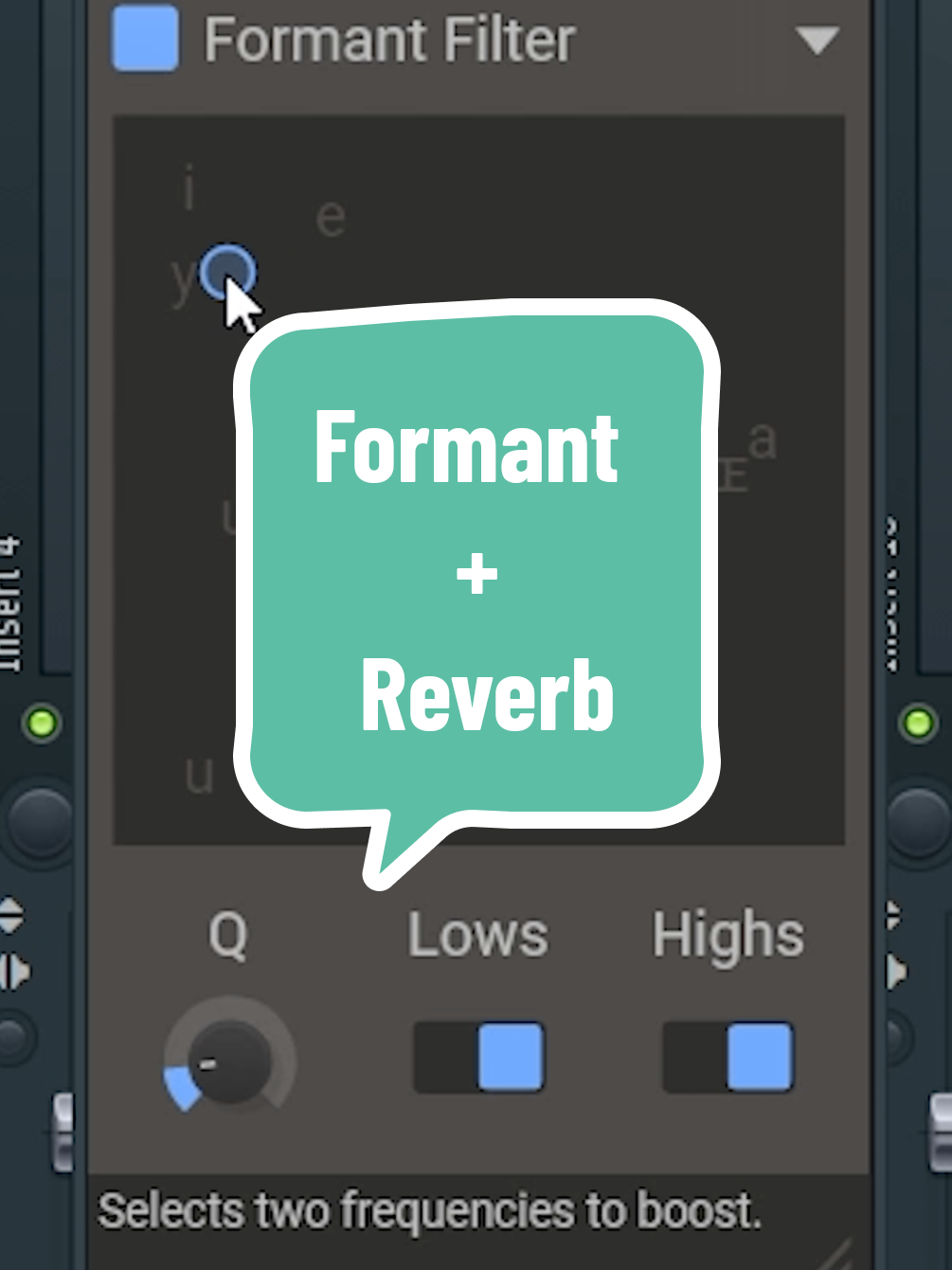The image size is (952, 1270).
Task: Select the lower vowel "u" on the formant pad
Action: coord(197,774)
